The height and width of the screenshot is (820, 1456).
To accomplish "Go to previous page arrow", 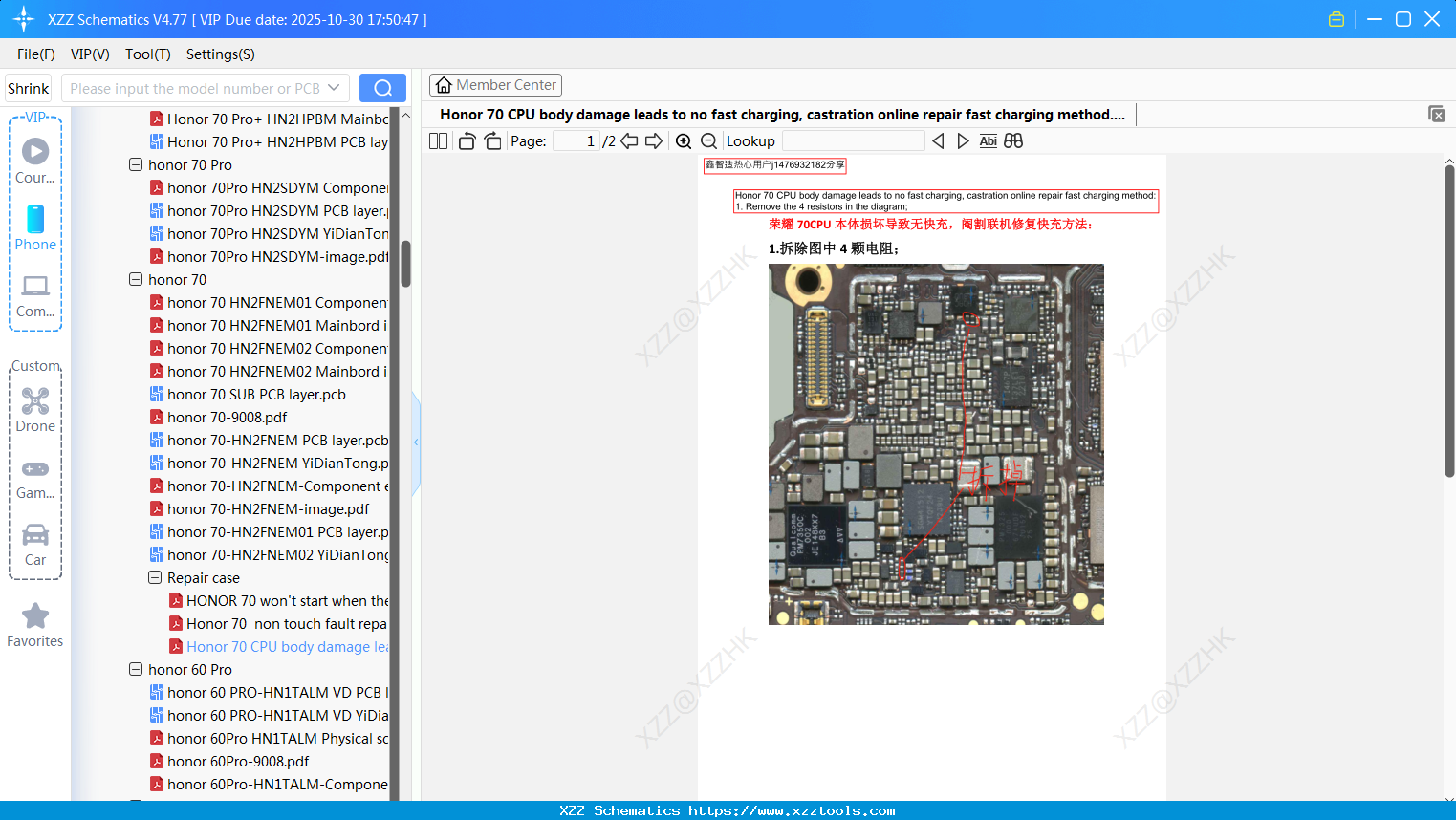I will coord(629,140).
